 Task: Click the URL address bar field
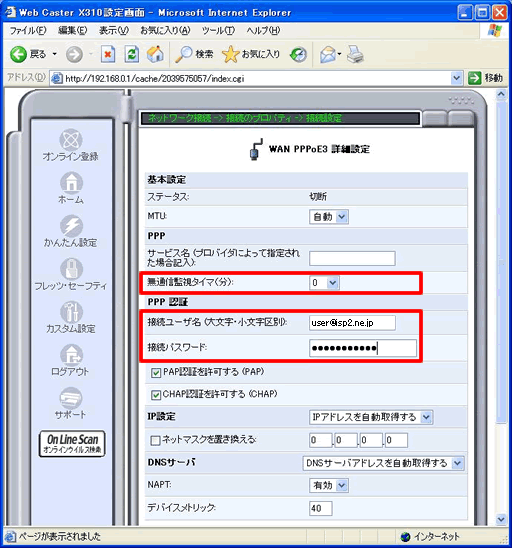258,79
